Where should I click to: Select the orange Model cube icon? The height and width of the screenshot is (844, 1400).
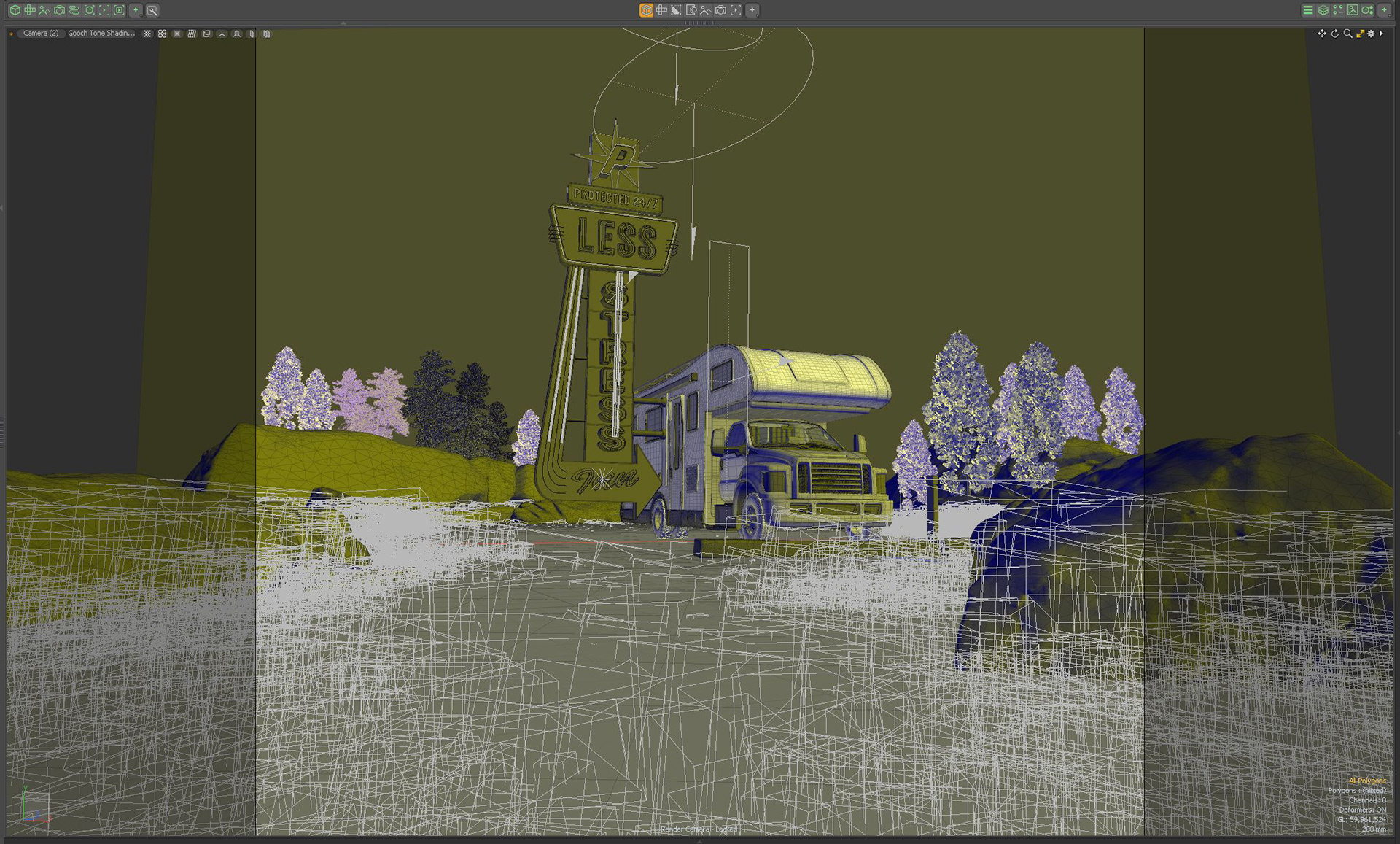(x=646, y=10)
